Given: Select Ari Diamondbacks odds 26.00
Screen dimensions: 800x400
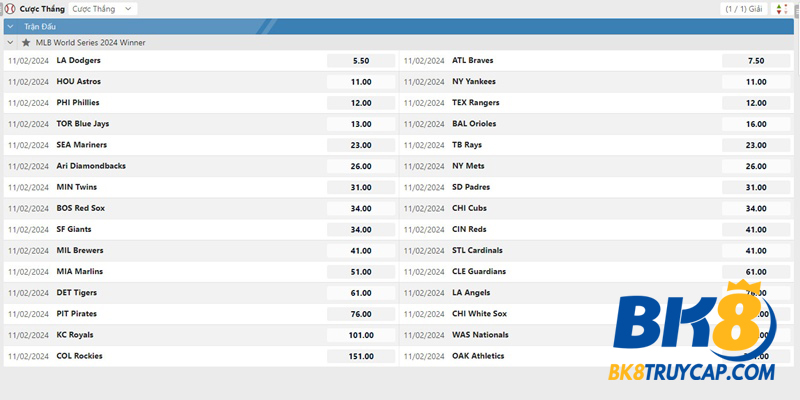Looking at the screenshot, I should [361, 166].
